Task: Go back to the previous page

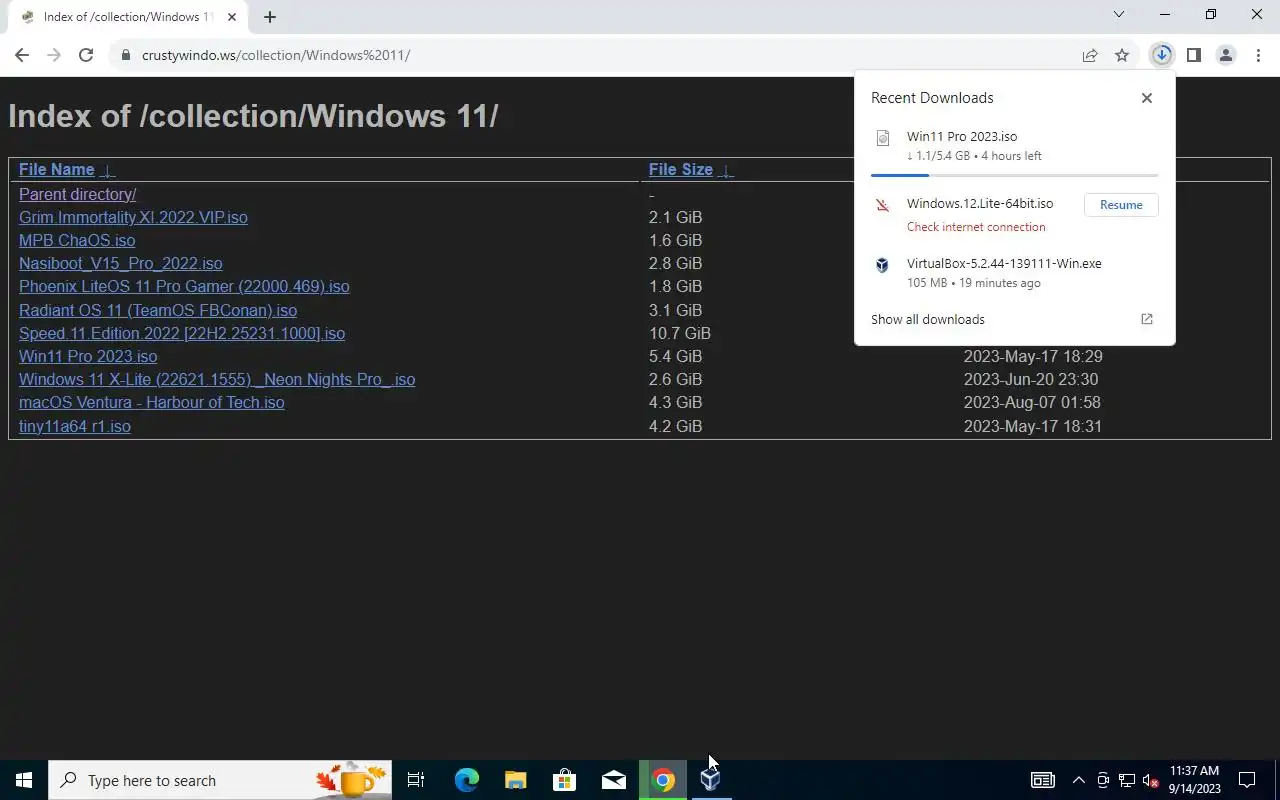Action: coord(22,55)
